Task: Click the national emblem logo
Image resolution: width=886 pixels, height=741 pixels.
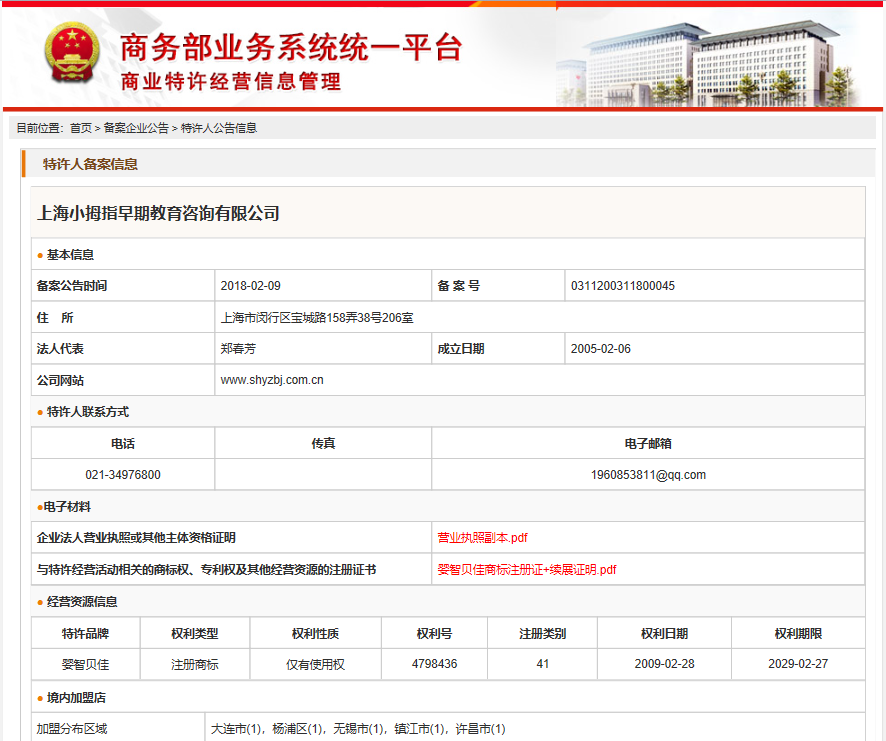Action: click(72, 53)
